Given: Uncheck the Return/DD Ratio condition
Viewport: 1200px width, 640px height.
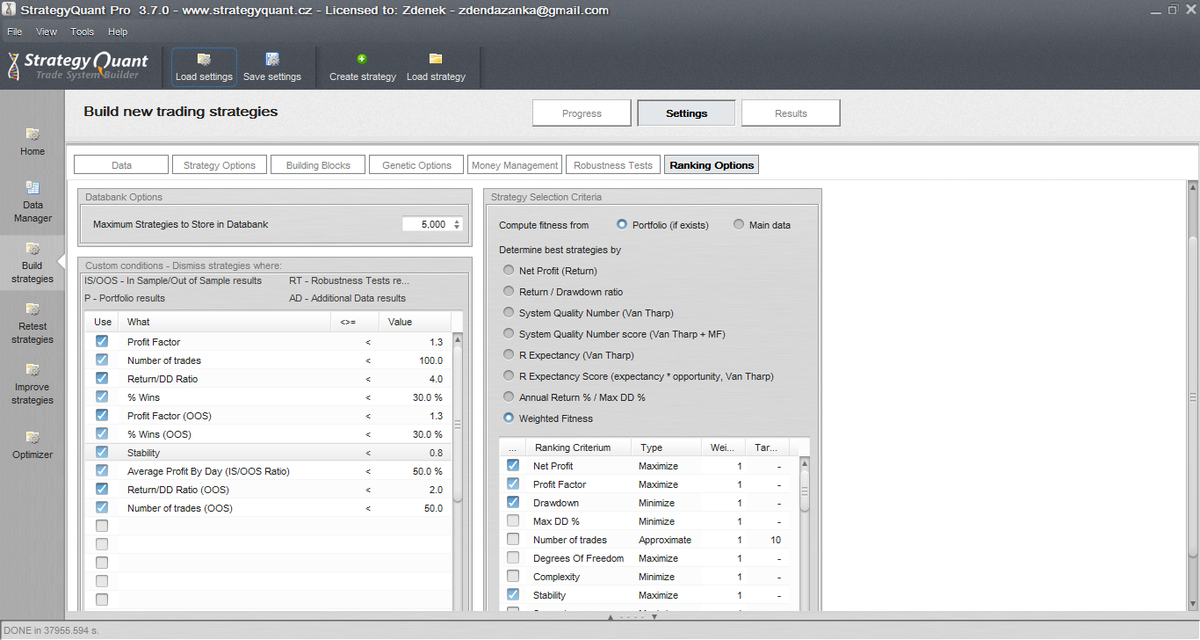Looking at the screenshot, I should [x=101, y=379].
